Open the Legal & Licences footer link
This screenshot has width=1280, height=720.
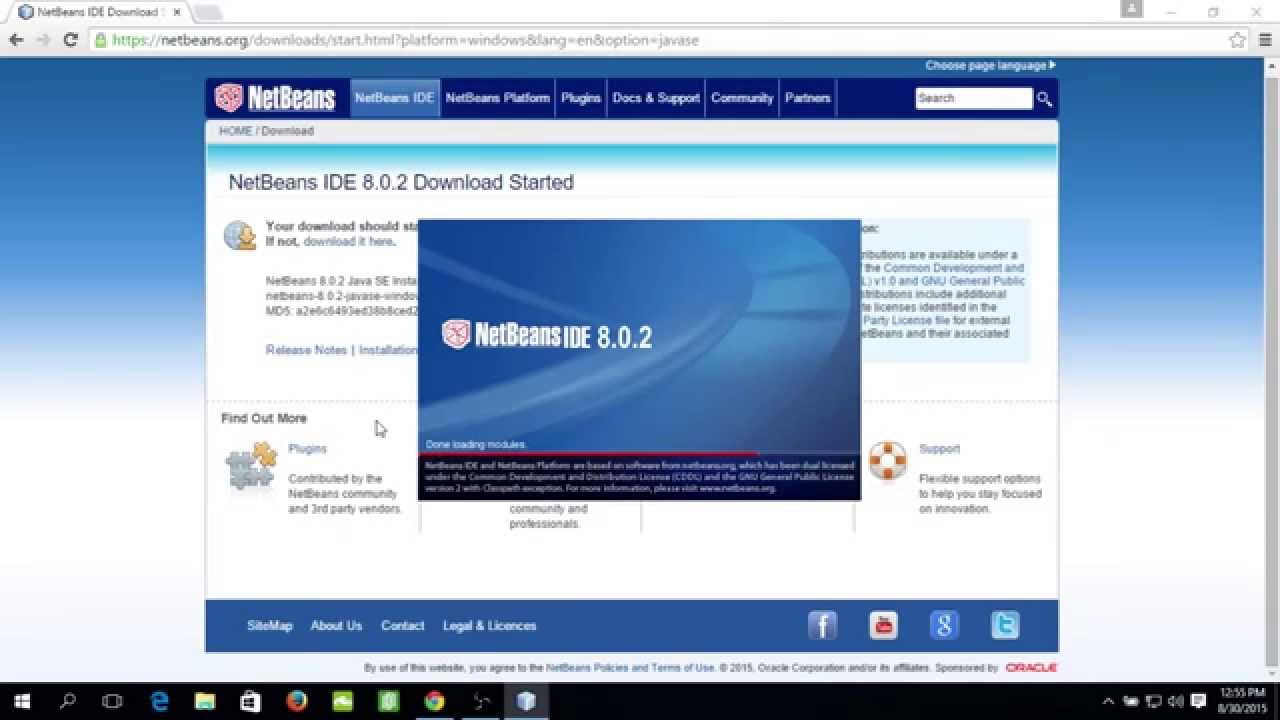pos(490,626)
